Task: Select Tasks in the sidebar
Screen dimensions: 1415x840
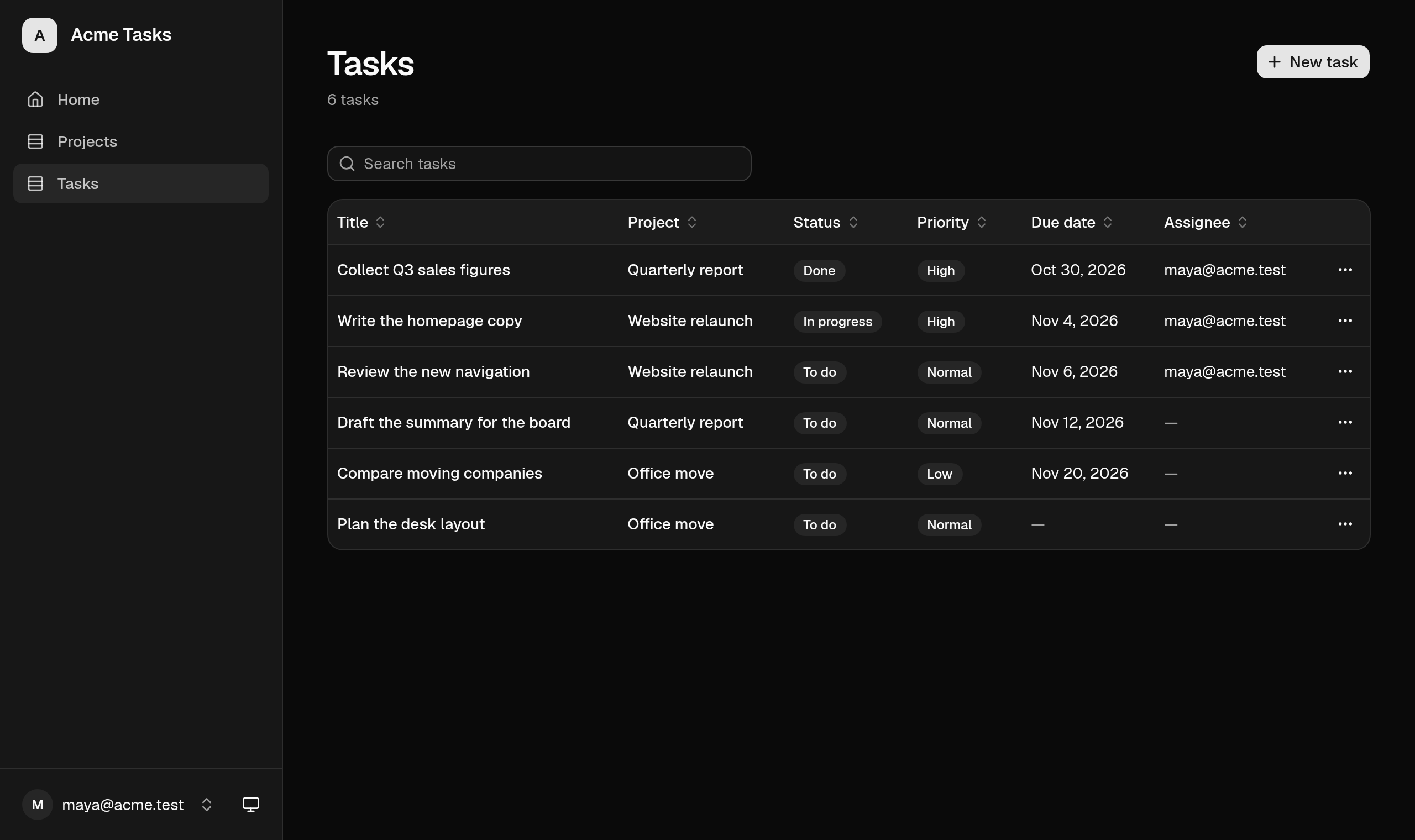Action: pyautogui.click(x=141, y=183)
